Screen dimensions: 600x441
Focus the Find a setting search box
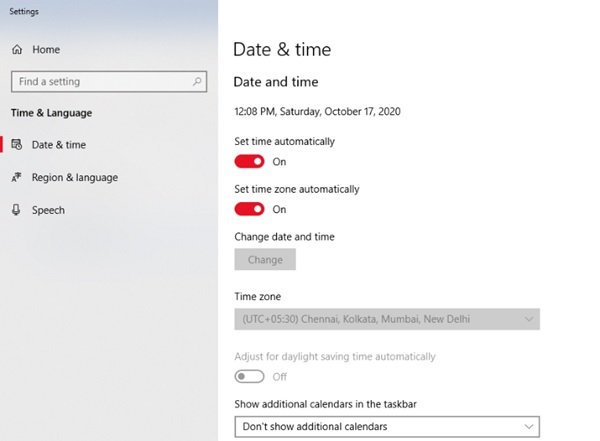(109, 82)
